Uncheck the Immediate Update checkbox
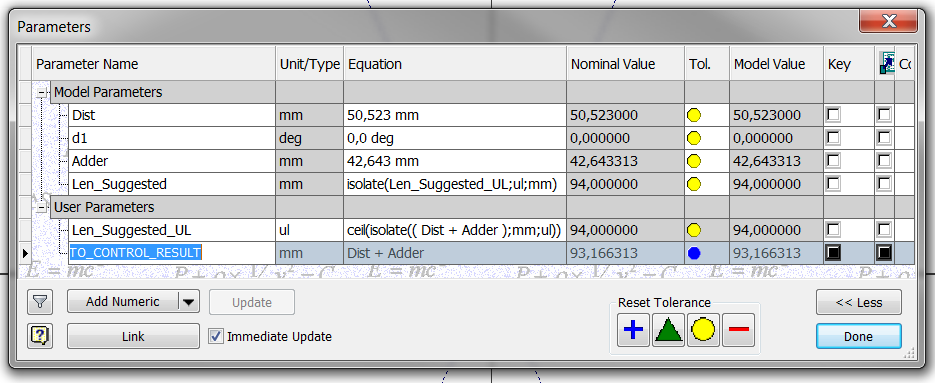This screenshot has width=935, height=383. (x=216, y=336)
